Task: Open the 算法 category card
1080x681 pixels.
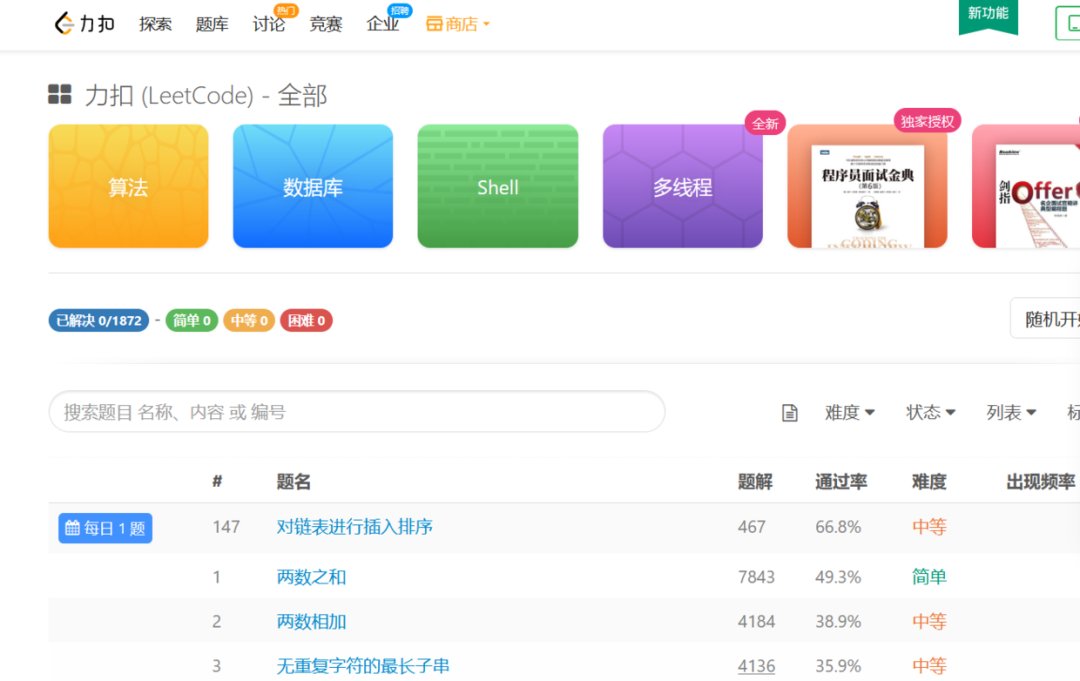Action: [x=128, y=186]
